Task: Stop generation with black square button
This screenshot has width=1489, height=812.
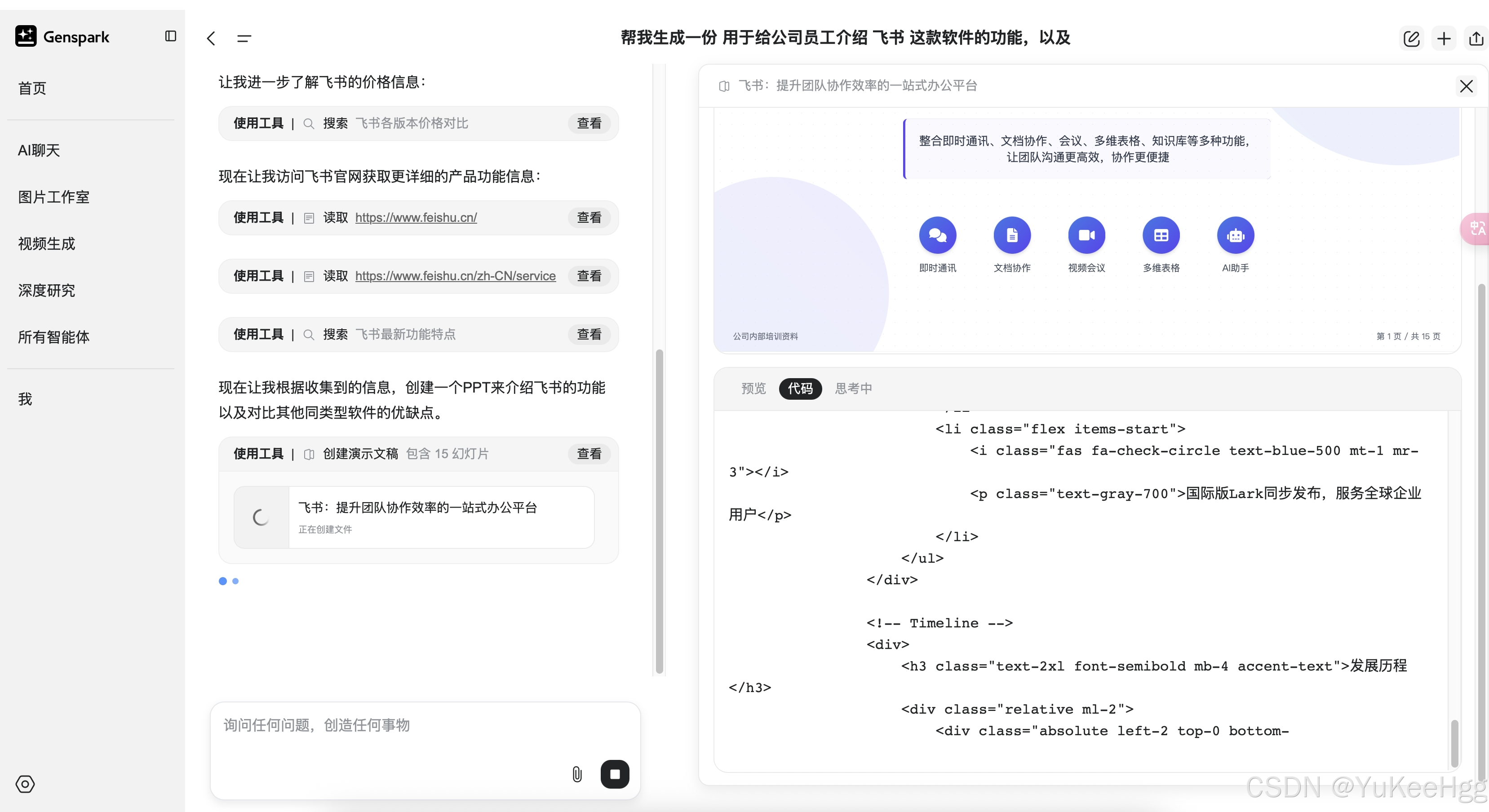Action: tap(615, 774)
